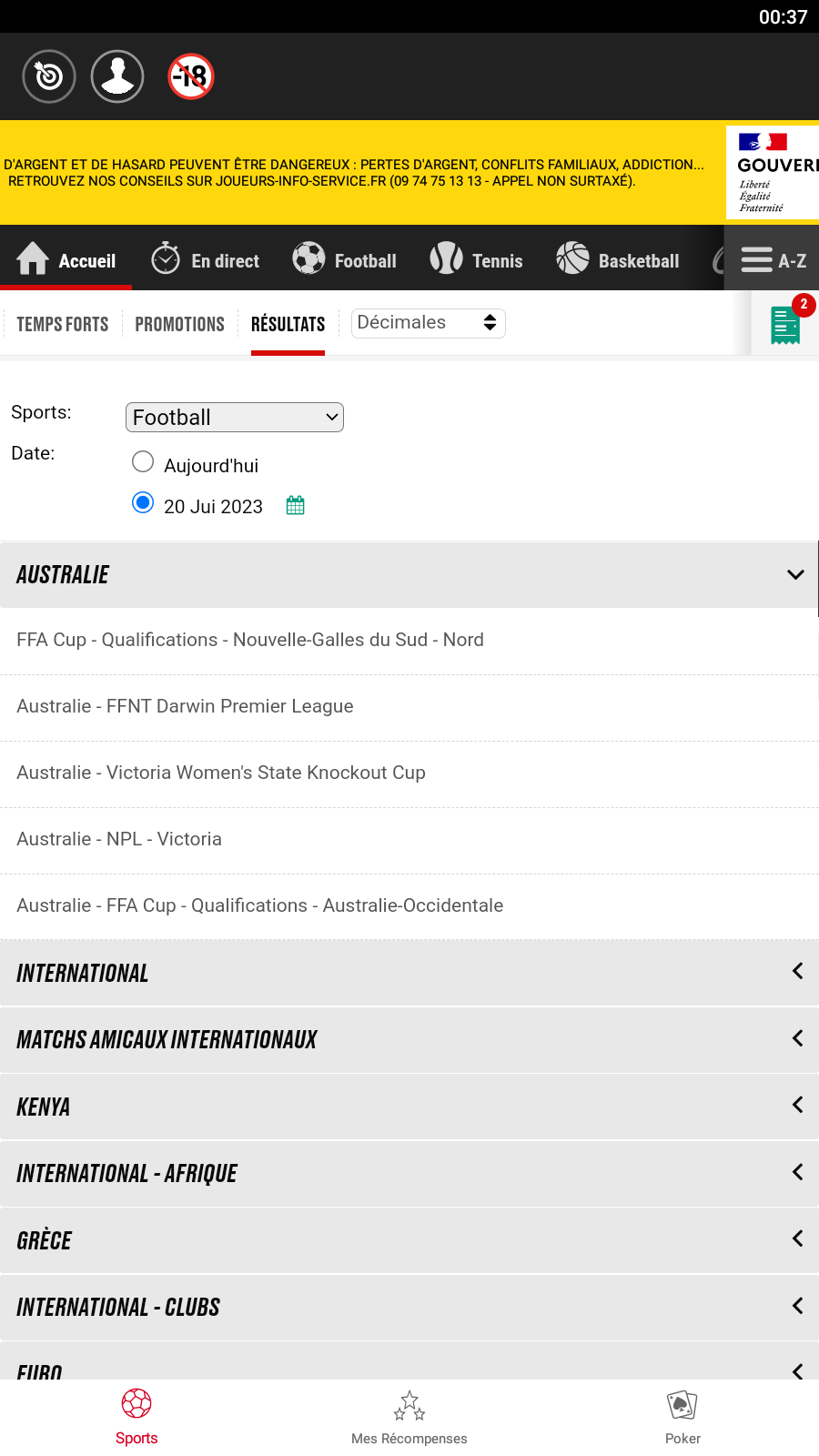The image size is (819, 1456).
Task: Open the Poker section at bottom
Action: pos(682,1417)
